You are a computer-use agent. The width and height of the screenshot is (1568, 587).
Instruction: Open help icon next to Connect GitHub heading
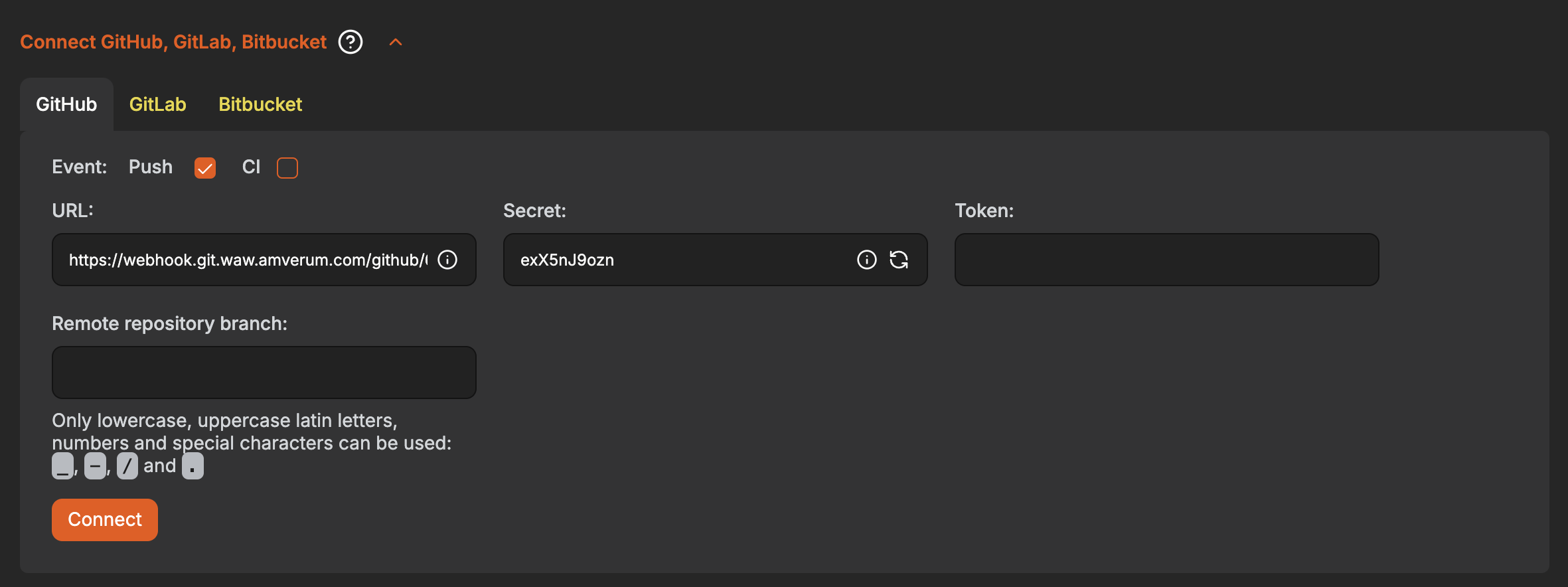pos(351,42)
